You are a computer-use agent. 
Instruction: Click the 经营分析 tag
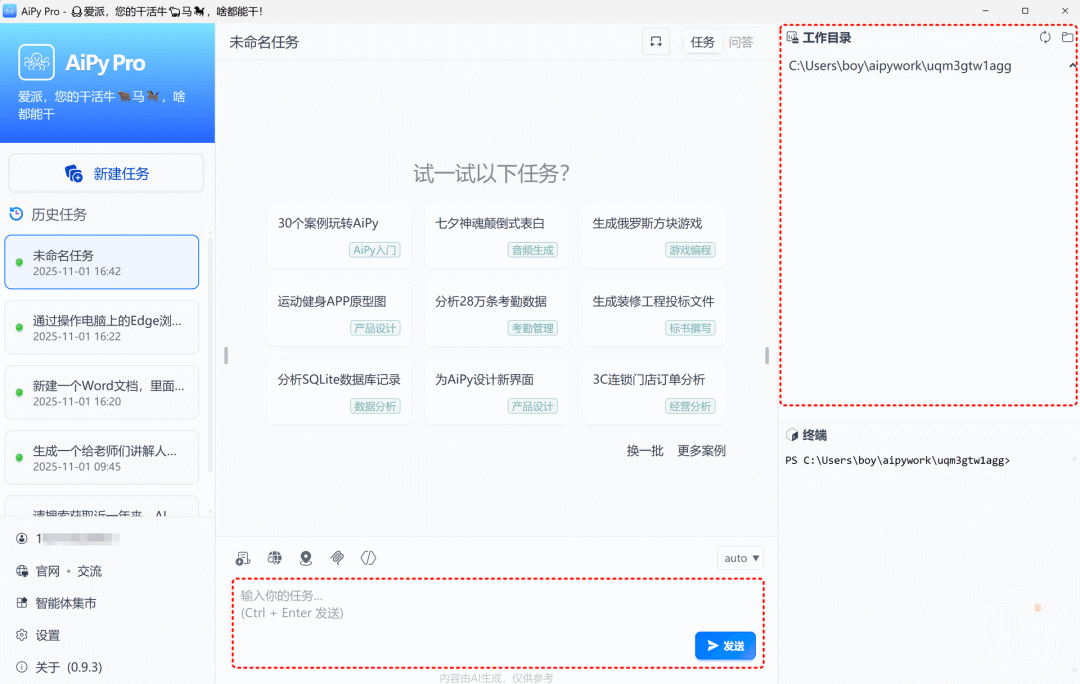[690, 406]
